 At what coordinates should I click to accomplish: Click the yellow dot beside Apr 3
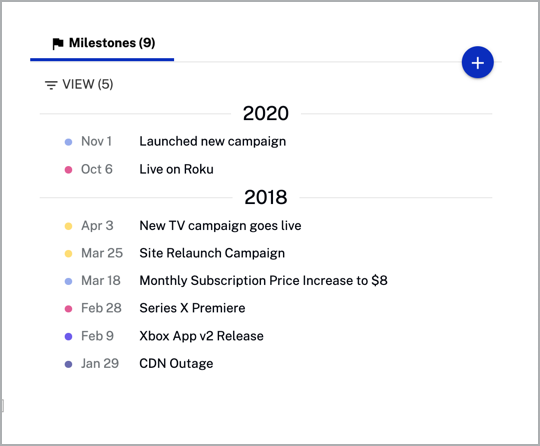(x=69, y=226)
